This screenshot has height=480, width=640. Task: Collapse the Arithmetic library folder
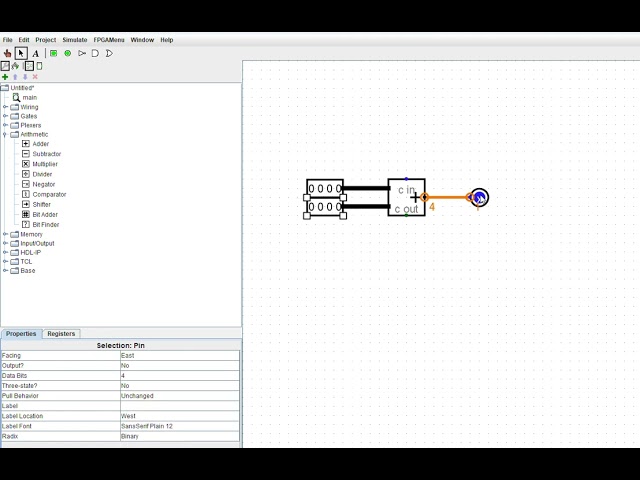tap(5, 134)
